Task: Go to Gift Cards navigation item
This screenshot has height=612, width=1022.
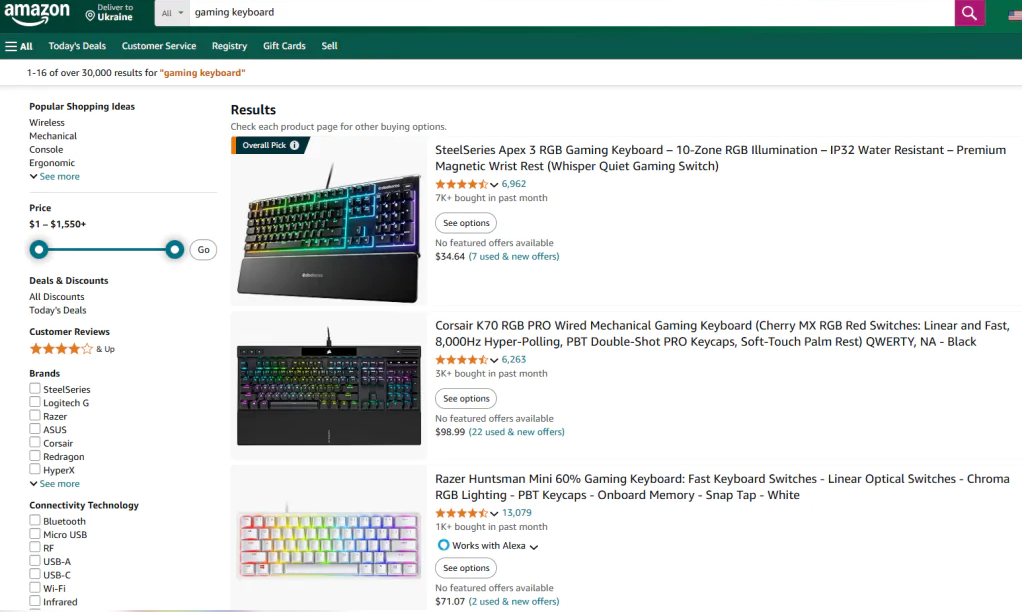Action: 284,46
